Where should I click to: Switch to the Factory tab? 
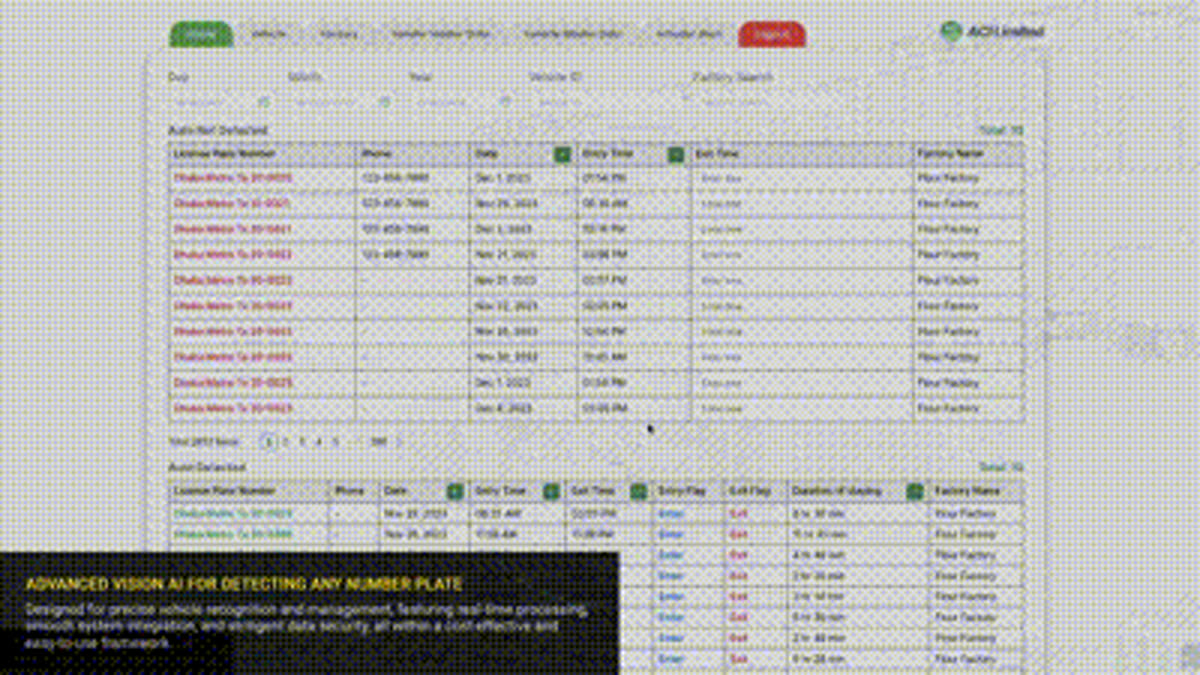(x=338, y=34)
